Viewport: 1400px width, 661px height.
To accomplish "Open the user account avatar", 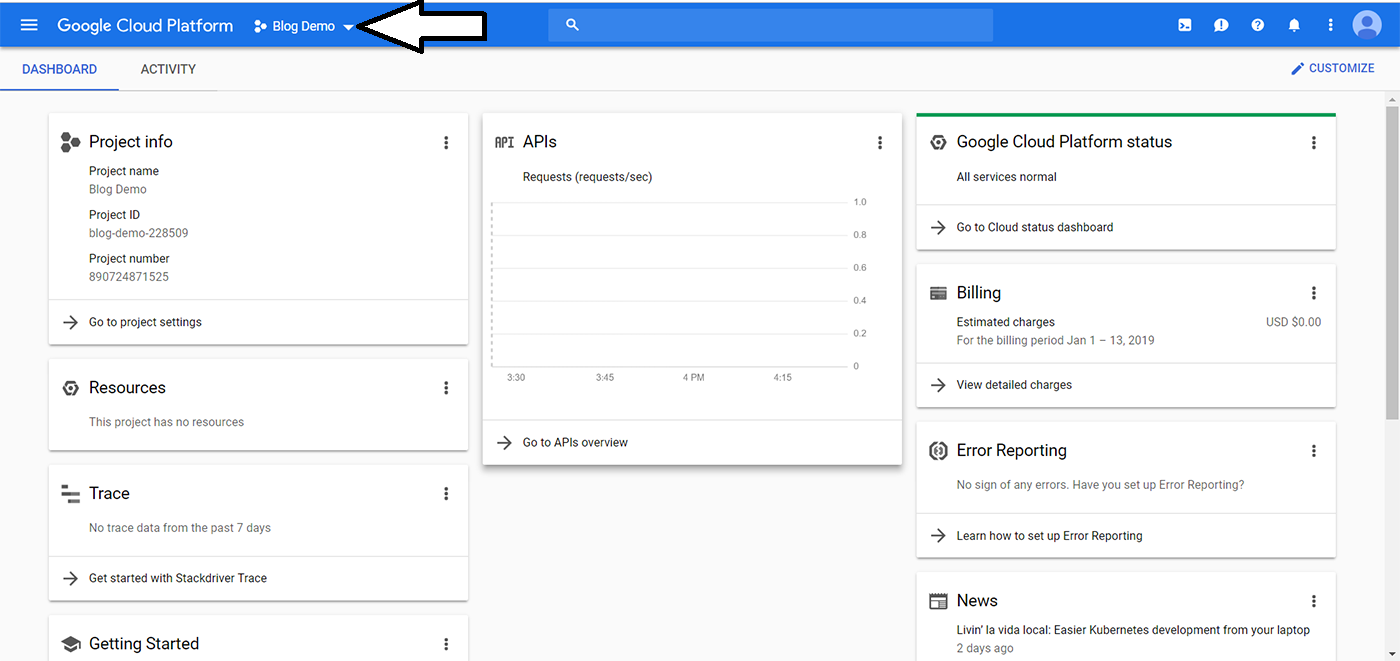I will 1367,25.
